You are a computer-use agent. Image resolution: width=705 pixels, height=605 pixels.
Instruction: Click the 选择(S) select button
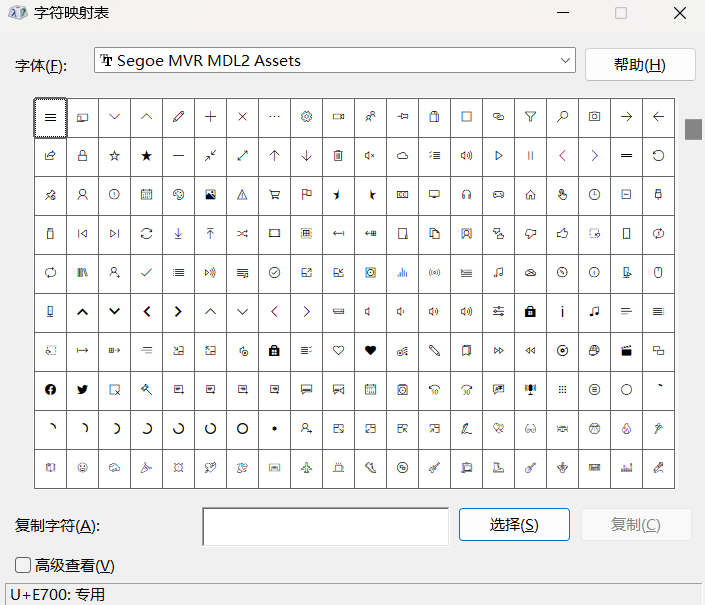[x=514, y=525]
